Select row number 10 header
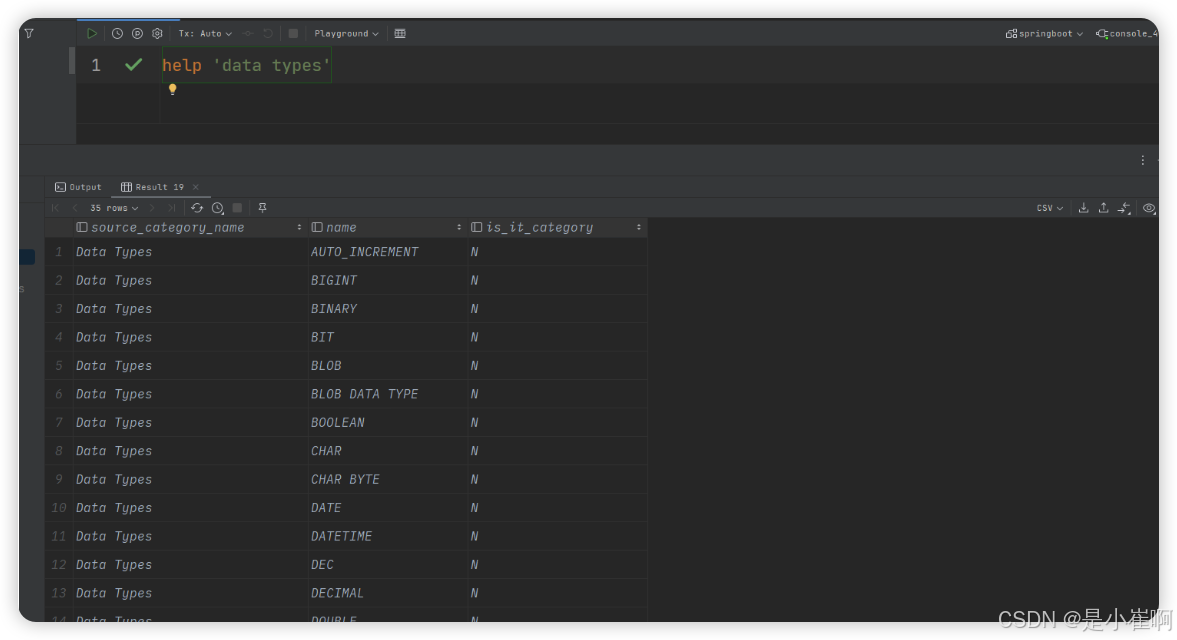1177x640 pixels. click(59, 508)
